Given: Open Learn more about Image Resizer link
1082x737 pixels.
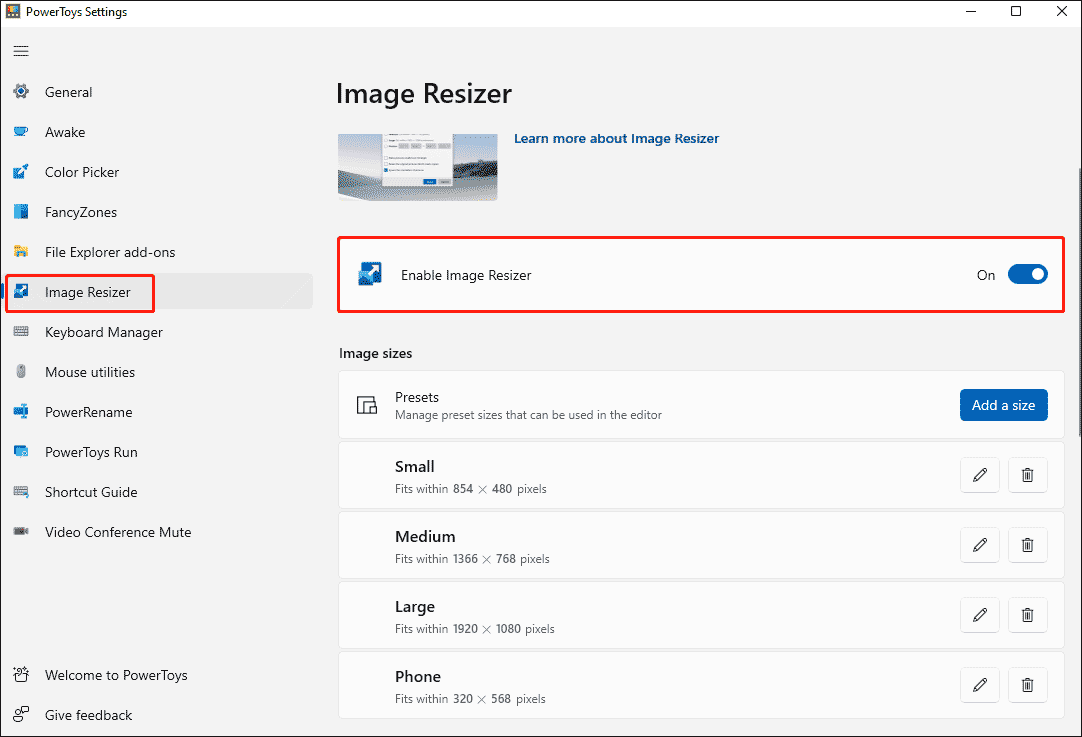Looking at the screenshot, I should tap(616, 138).
